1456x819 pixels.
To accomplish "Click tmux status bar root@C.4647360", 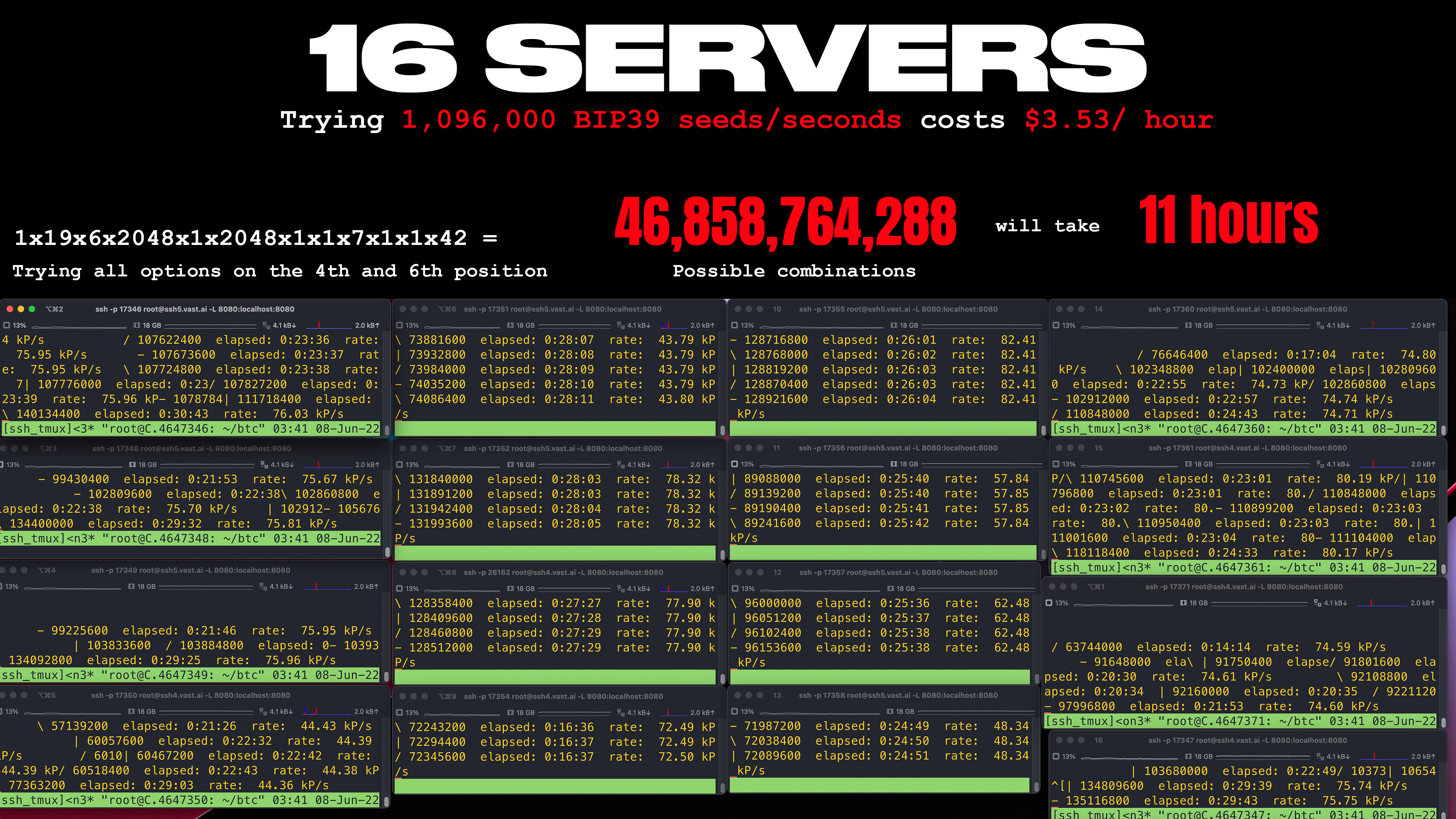I will pyautogui.click(x=1243, y=429).
